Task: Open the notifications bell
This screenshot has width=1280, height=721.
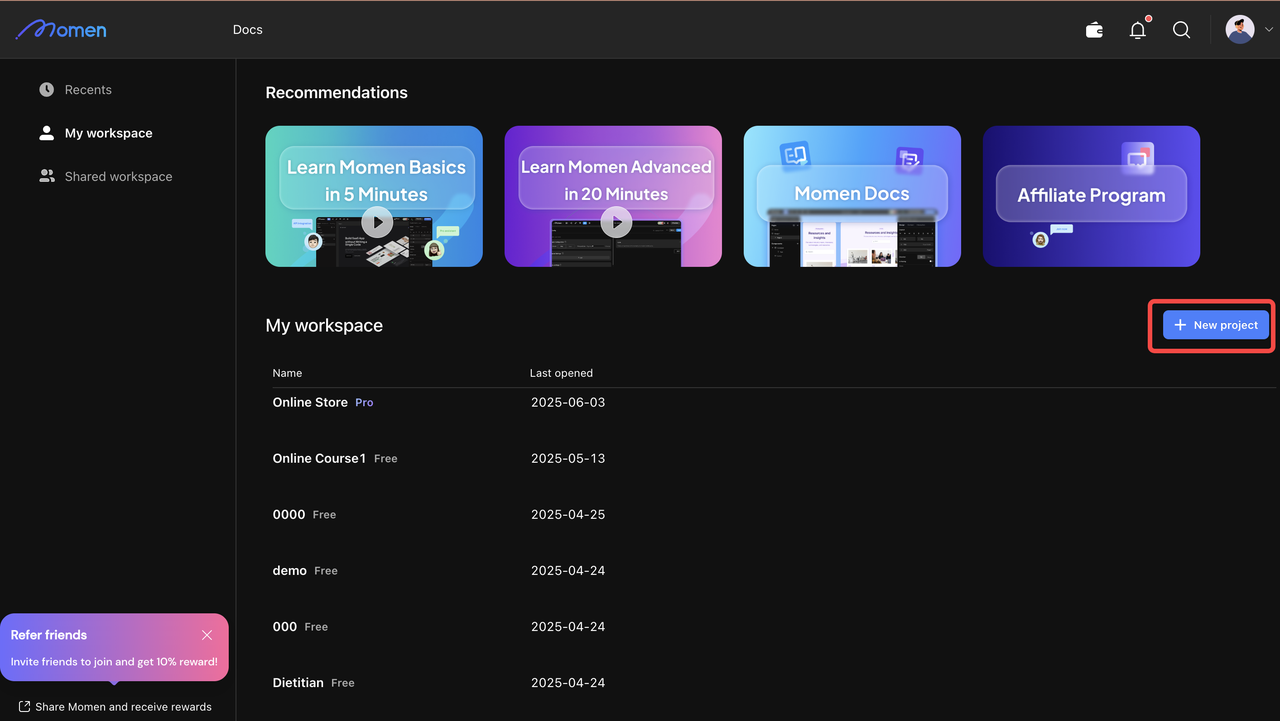Action: [x=1138, y=30]
